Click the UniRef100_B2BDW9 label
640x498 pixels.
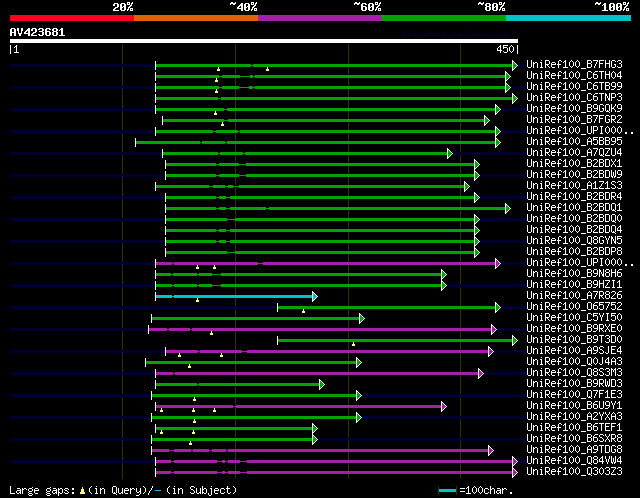pos(574,174)
